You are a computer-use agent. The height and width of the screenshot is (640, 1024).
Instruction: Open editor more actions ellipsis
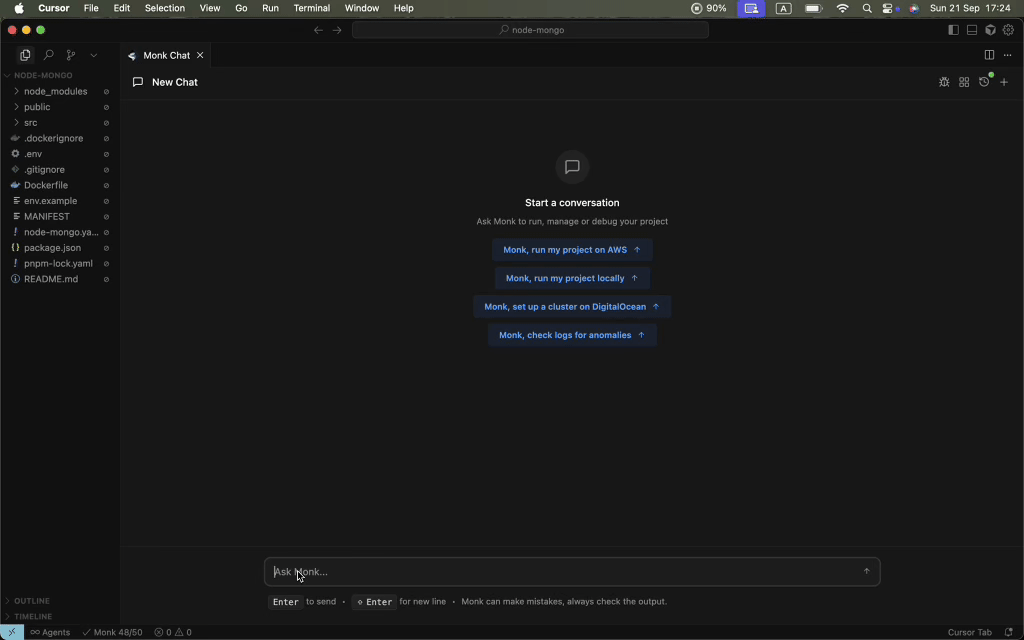point(1008,56)
